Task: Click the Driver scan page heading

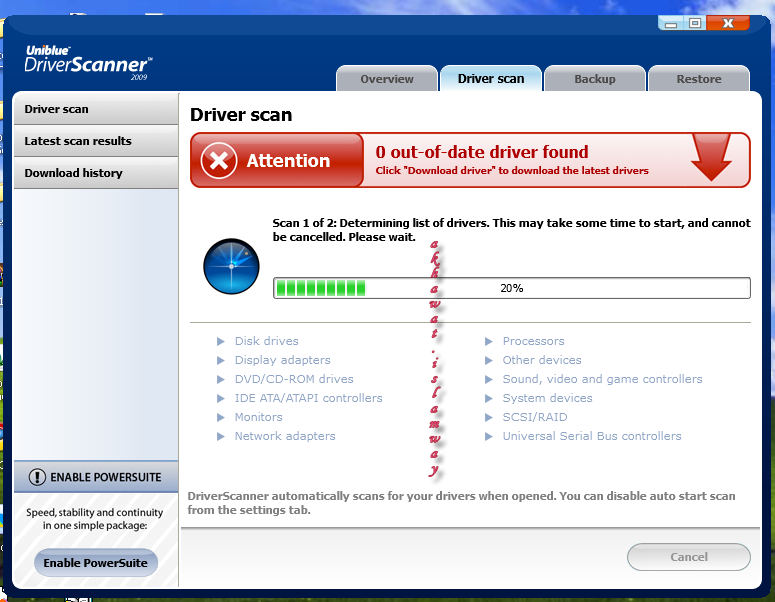Action: (241, 115)
